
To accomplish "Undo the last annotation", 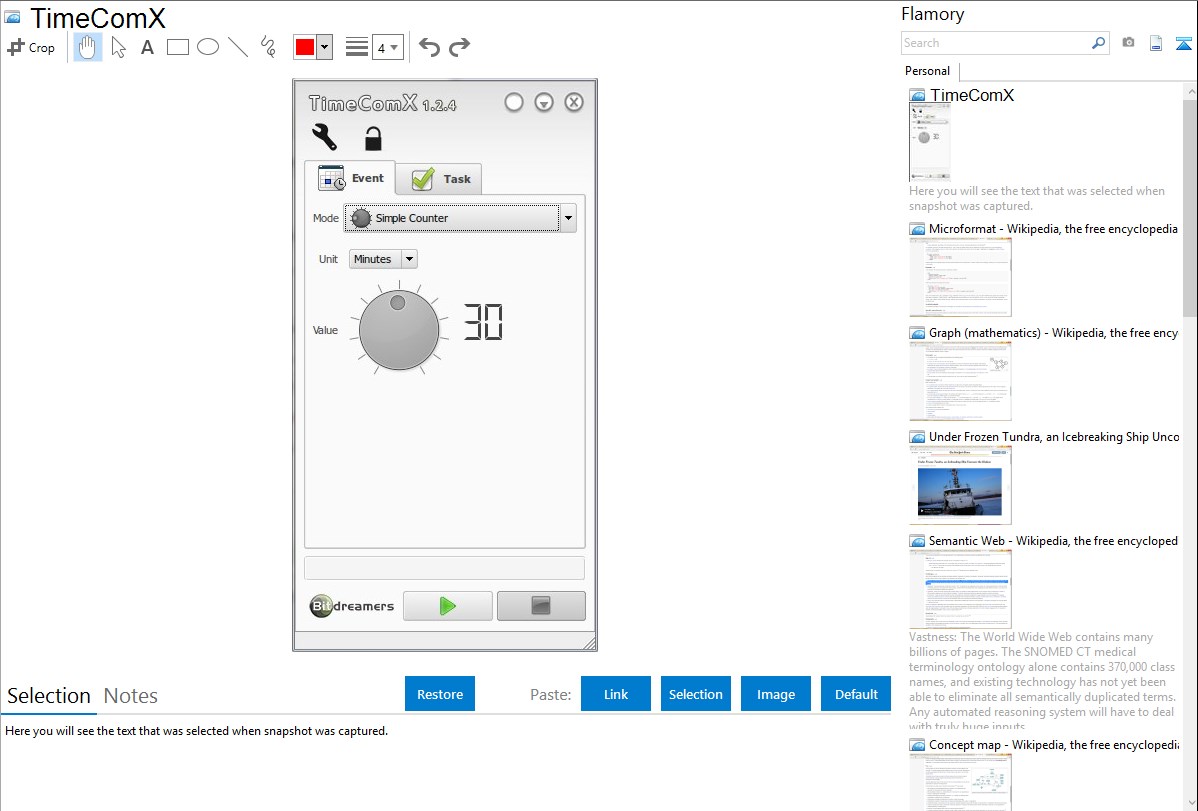I will click(x=429, y=47).
